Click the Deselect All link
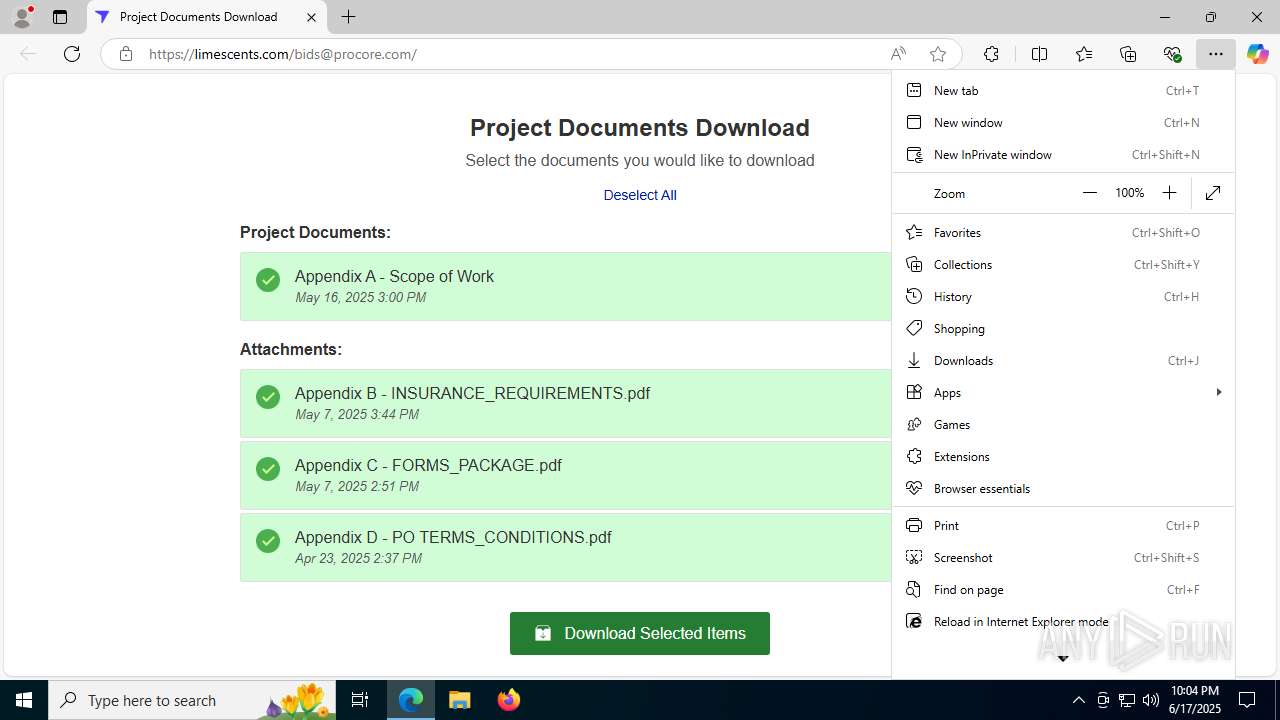1280x720 pixels. (640, 195)
